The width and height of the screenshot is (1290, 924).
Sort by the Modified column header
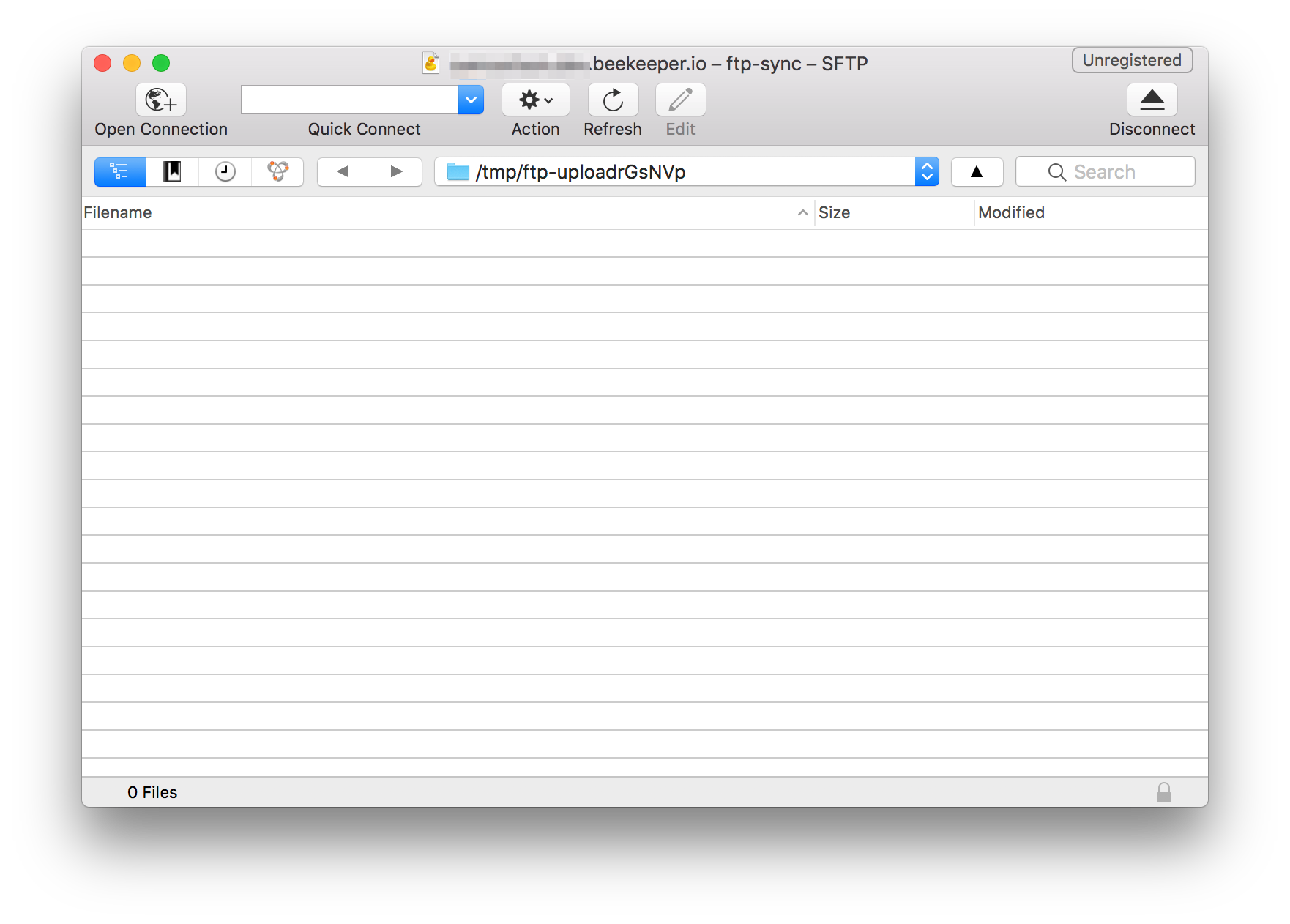1091,212
